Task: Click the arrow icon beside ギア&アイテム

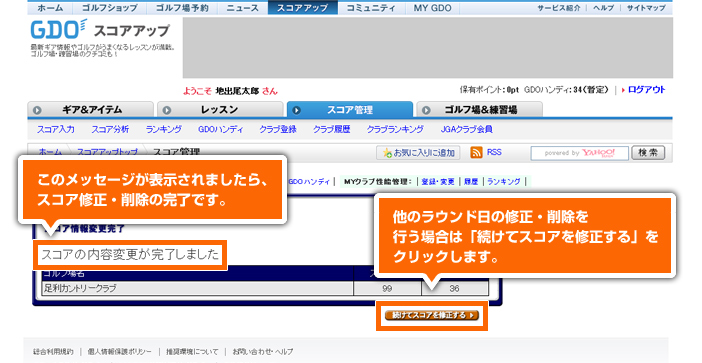Action: (37, 110)
